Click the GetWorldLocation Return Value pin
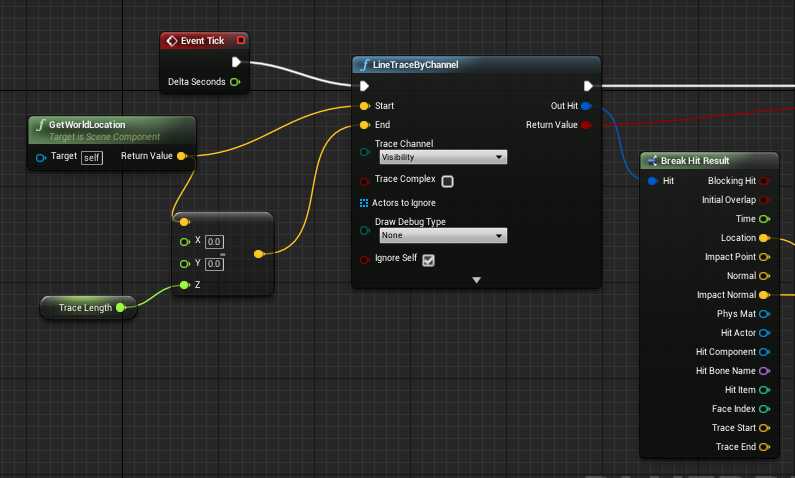 [182, 156]
